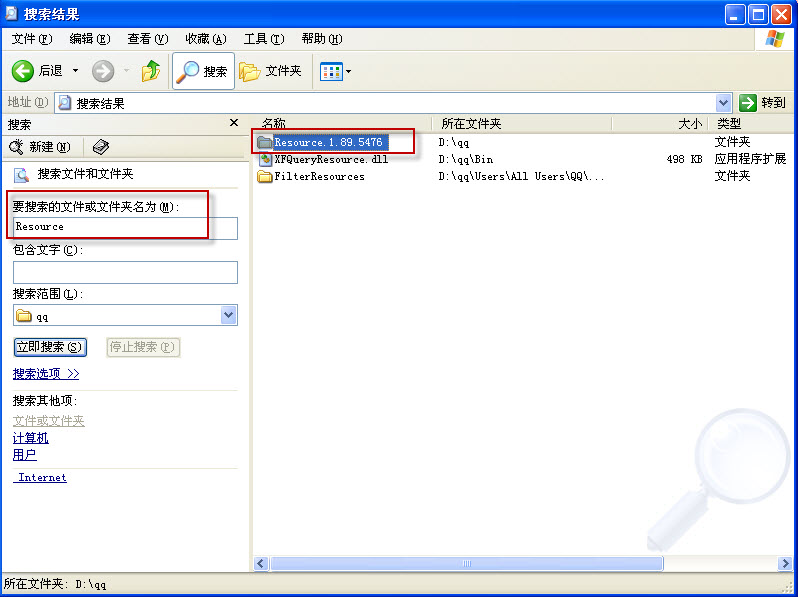Click the window title bar icon

[x=11, y=13]
